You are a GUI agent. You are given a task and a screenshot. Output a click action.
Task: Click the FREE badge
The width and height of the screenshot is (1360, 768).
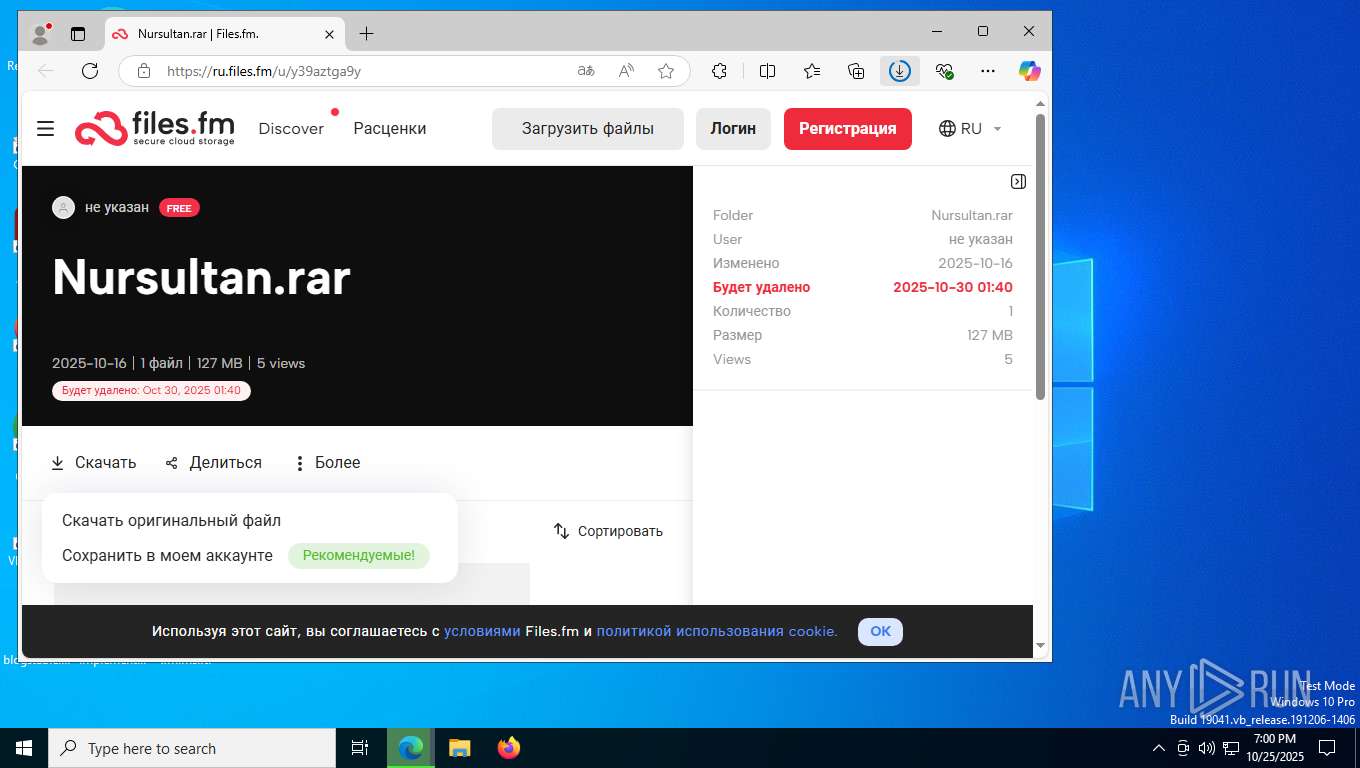coord(179,208)
